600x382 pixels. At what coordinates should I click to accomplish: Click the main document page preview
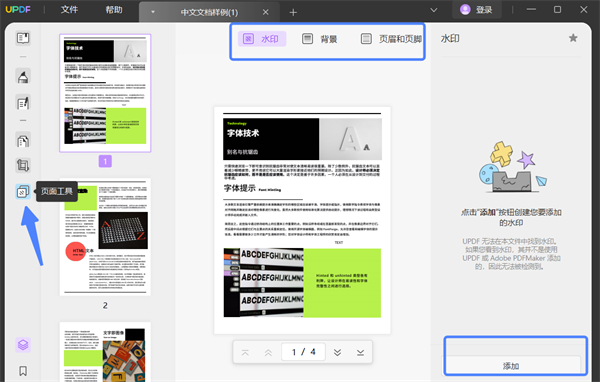click(302, 220)
